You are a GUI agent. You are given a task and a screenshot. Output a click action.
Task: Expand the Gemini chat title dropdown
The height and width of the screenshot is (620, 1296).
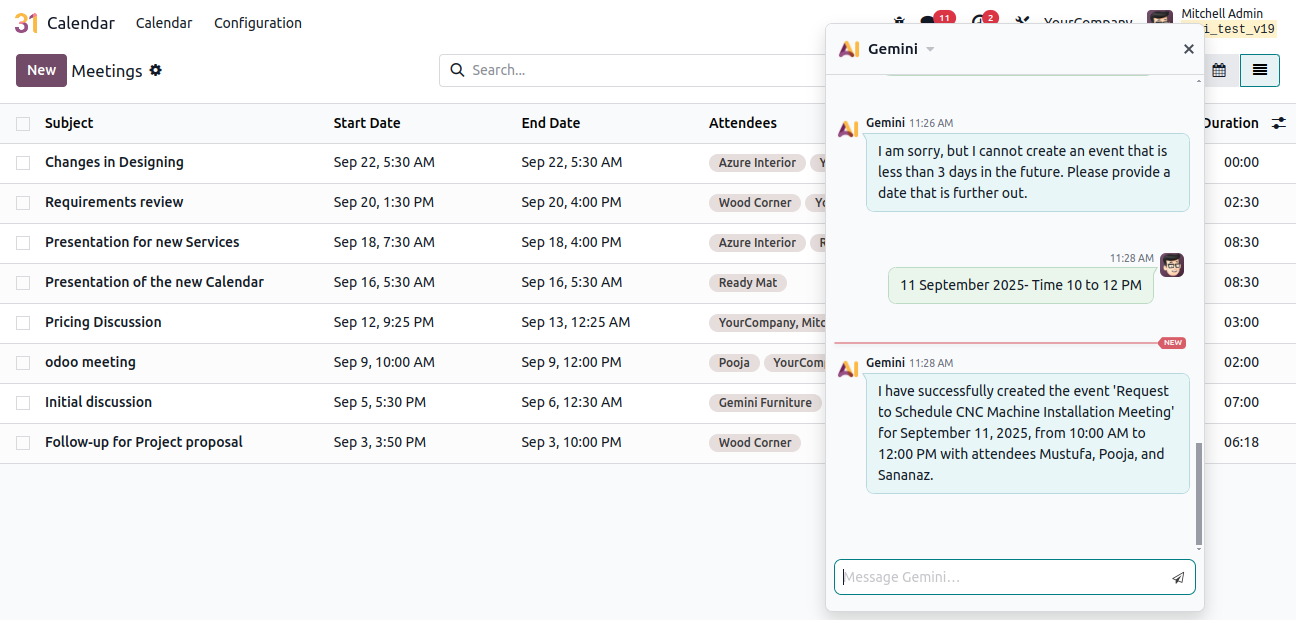tap(930, 49)
